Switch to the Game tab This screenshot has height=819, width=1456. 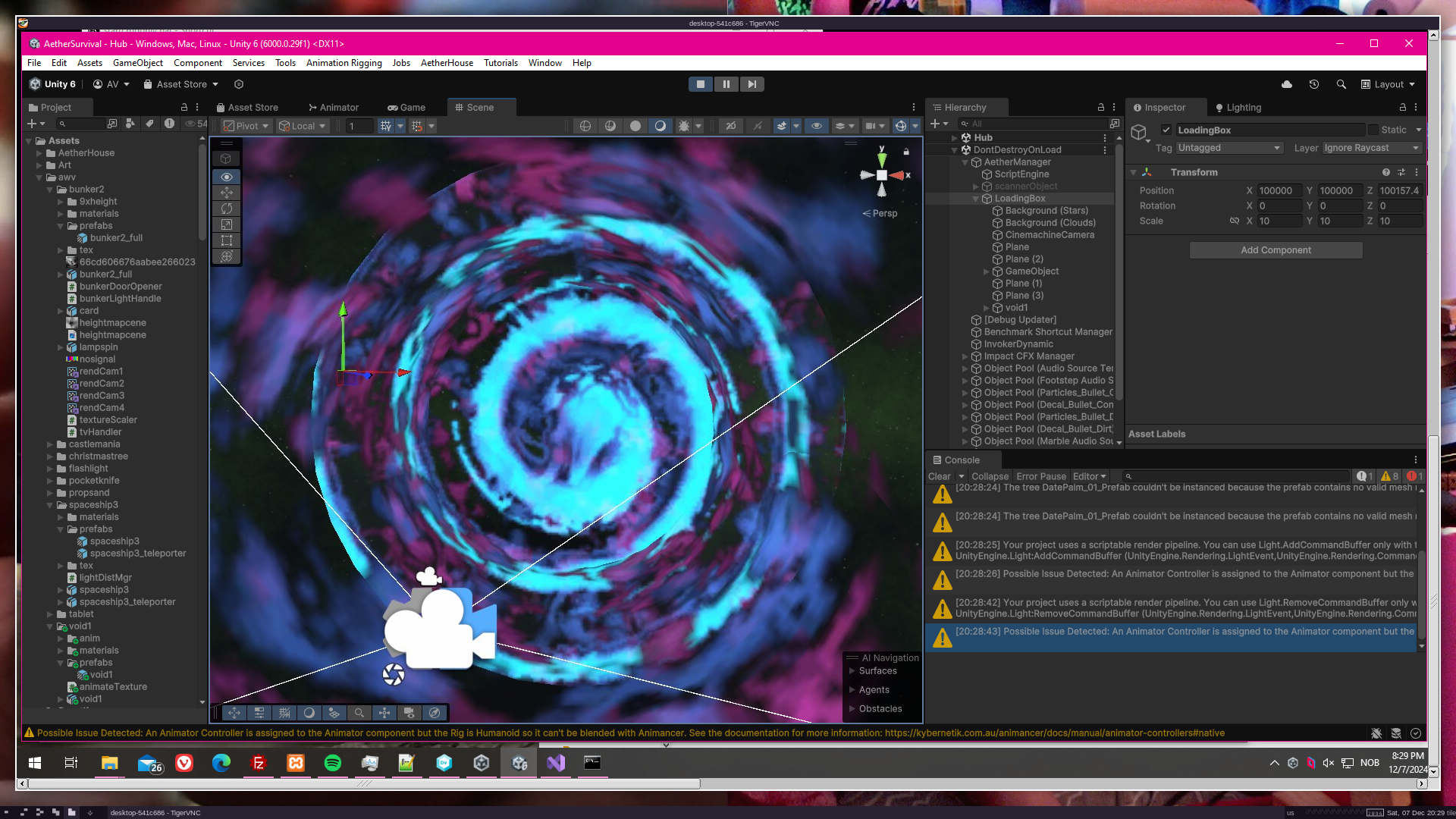[406, 108]
